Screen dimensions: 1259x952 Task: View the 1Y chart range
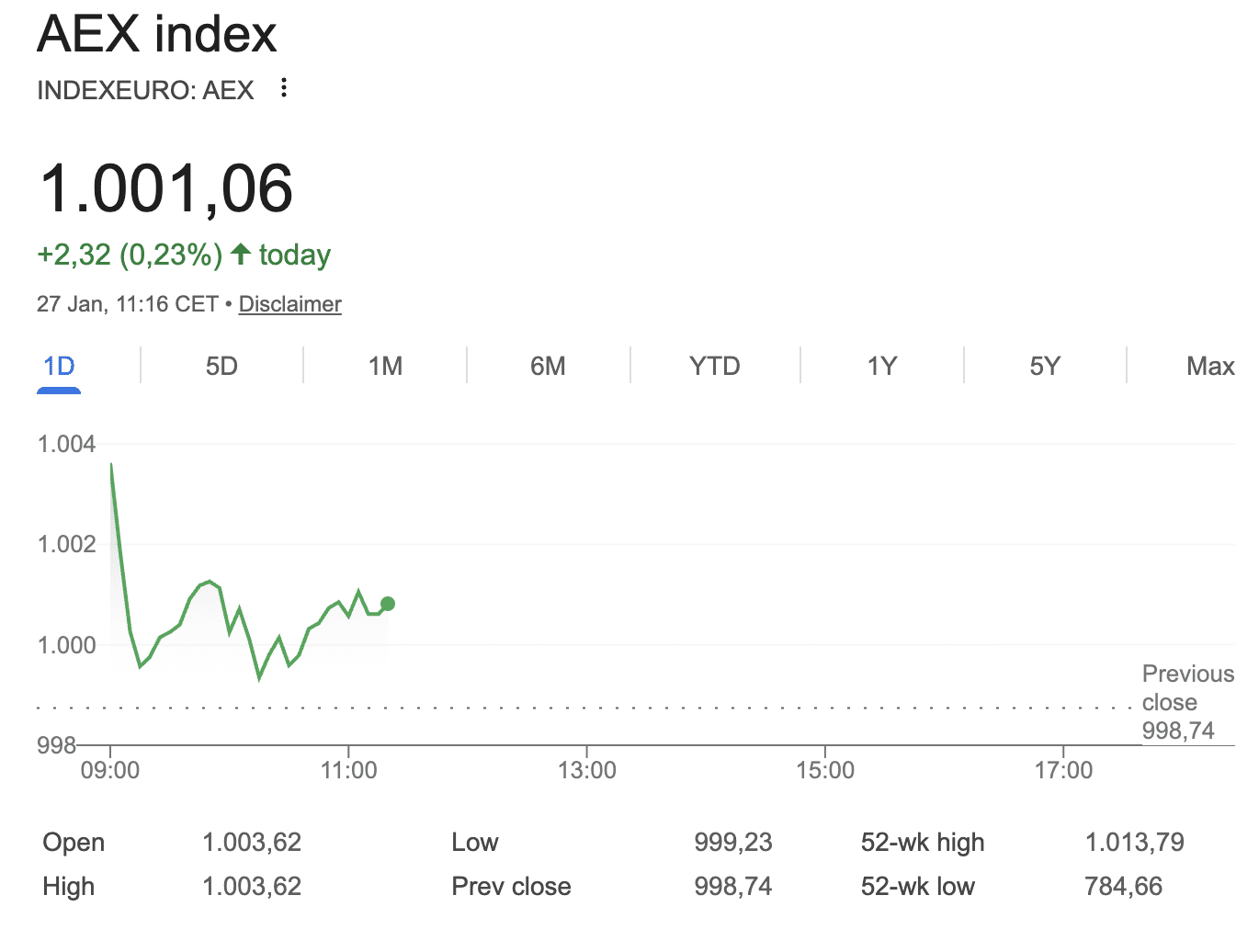click(881, 367)
